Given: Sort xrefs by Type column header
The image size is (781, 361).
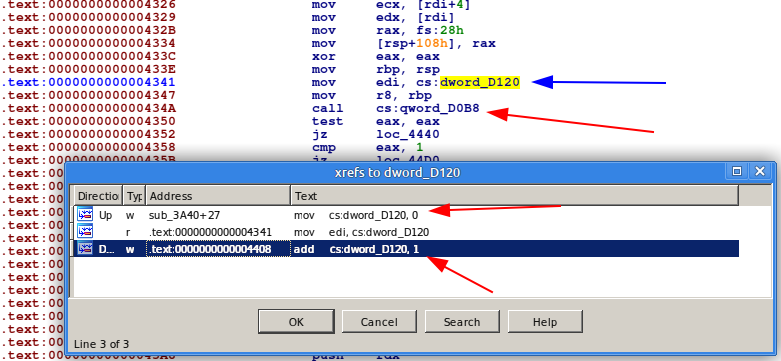Looking at the screenshot, I should pos(134,196).
